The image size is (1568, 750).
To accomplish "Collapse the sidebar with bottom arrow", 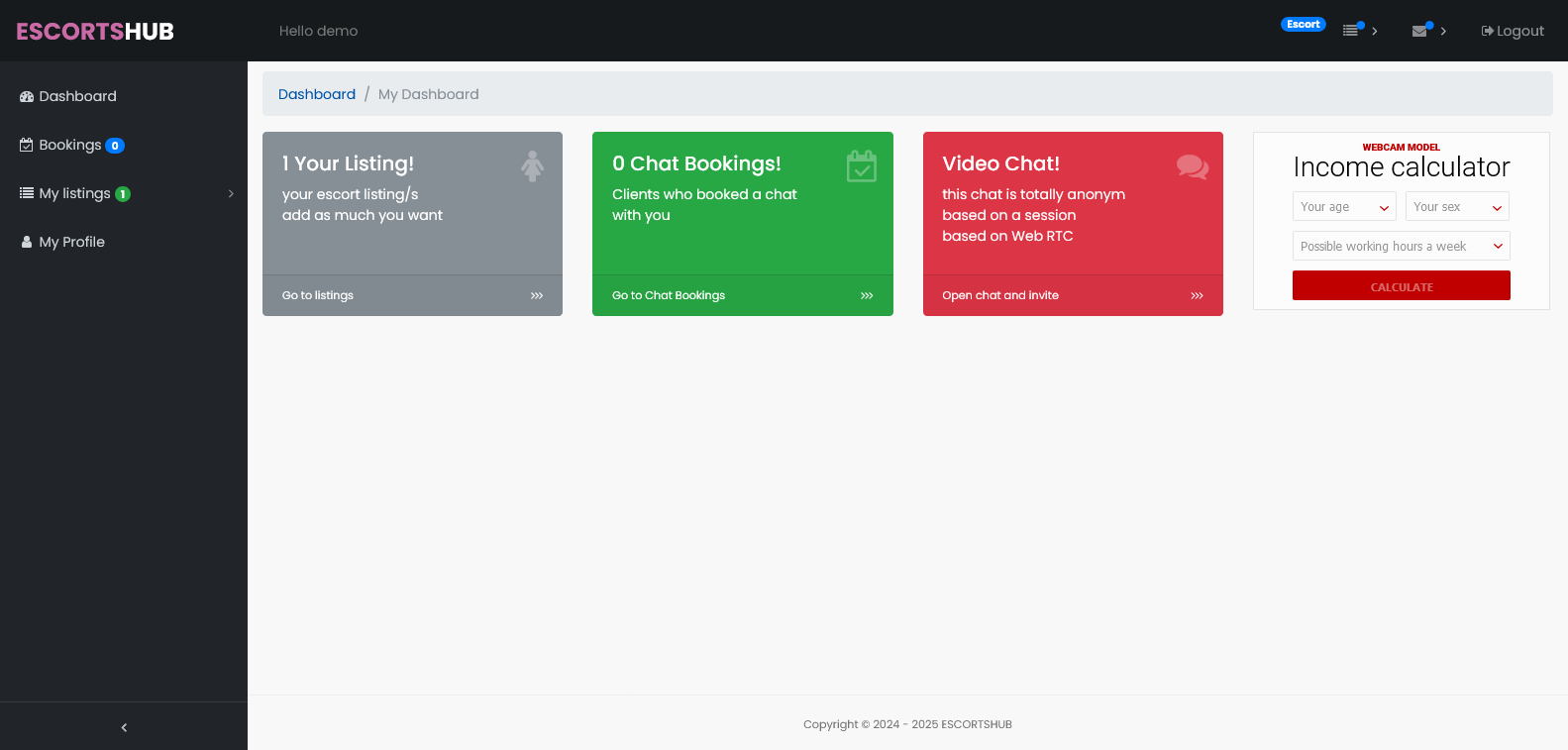I will [124, 727].
